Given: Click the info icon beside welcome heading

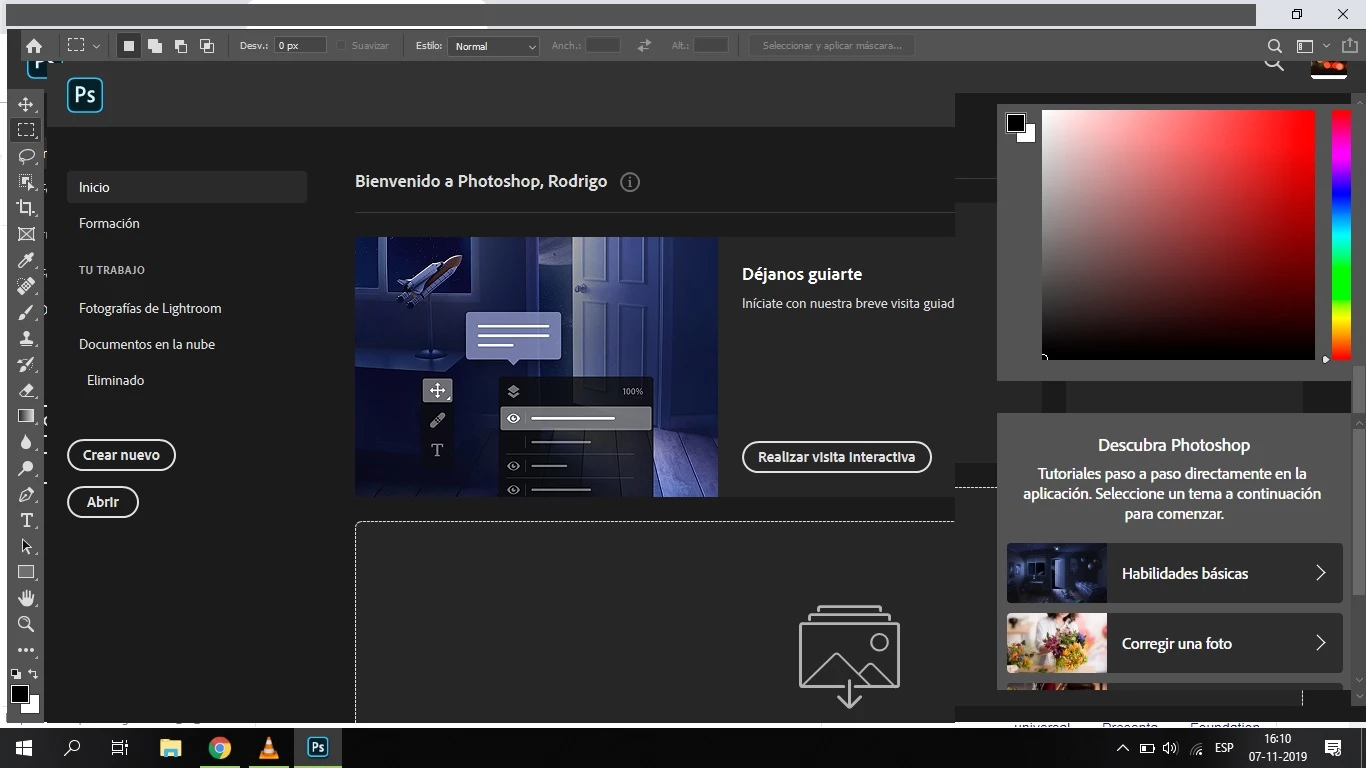Looking at the screenshot, I should (x=629, y=182).
